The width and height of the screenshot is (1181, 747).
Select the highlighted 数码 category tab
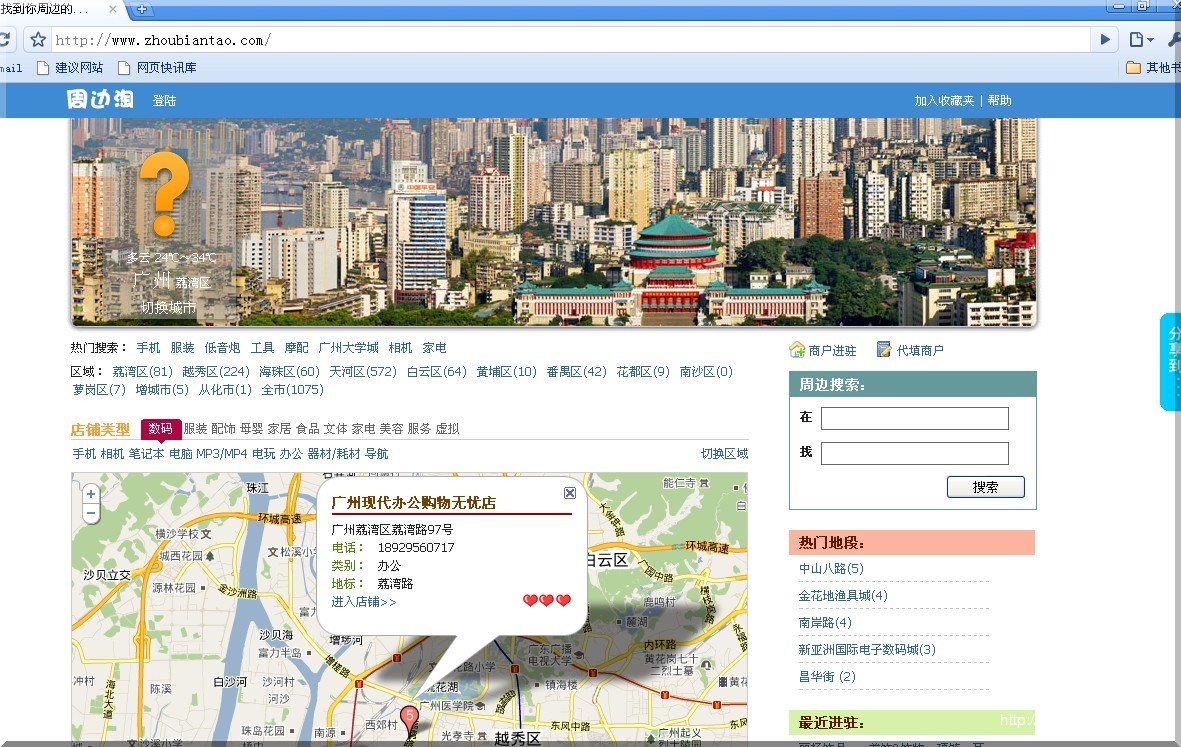(161, 428)
